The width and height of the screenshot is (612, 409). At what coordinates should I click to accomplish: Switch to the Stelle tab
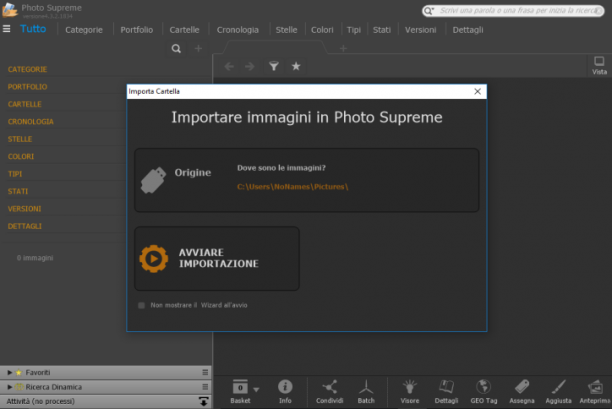click(286, 30)
